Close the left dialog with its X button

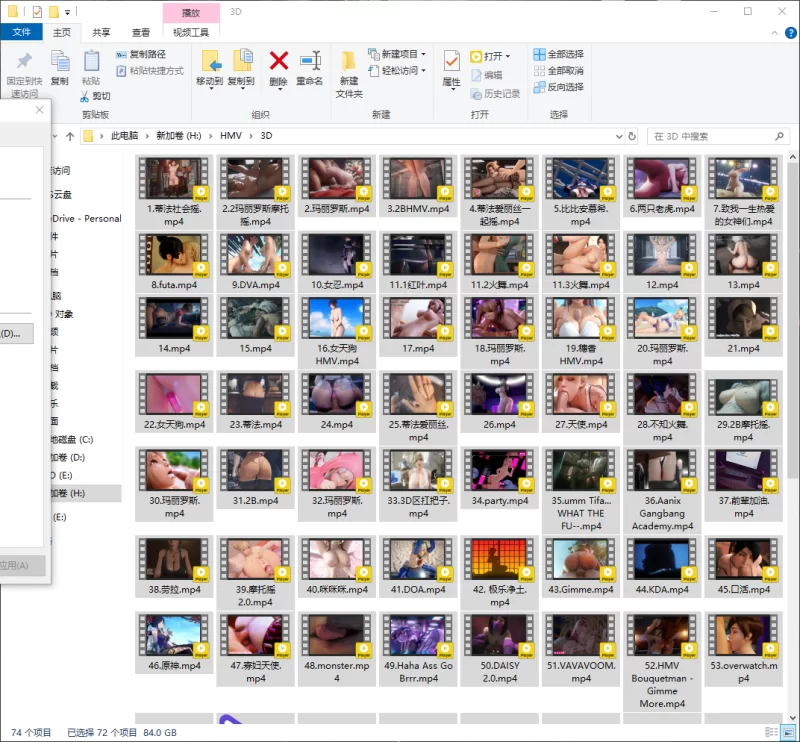(39, 110)
